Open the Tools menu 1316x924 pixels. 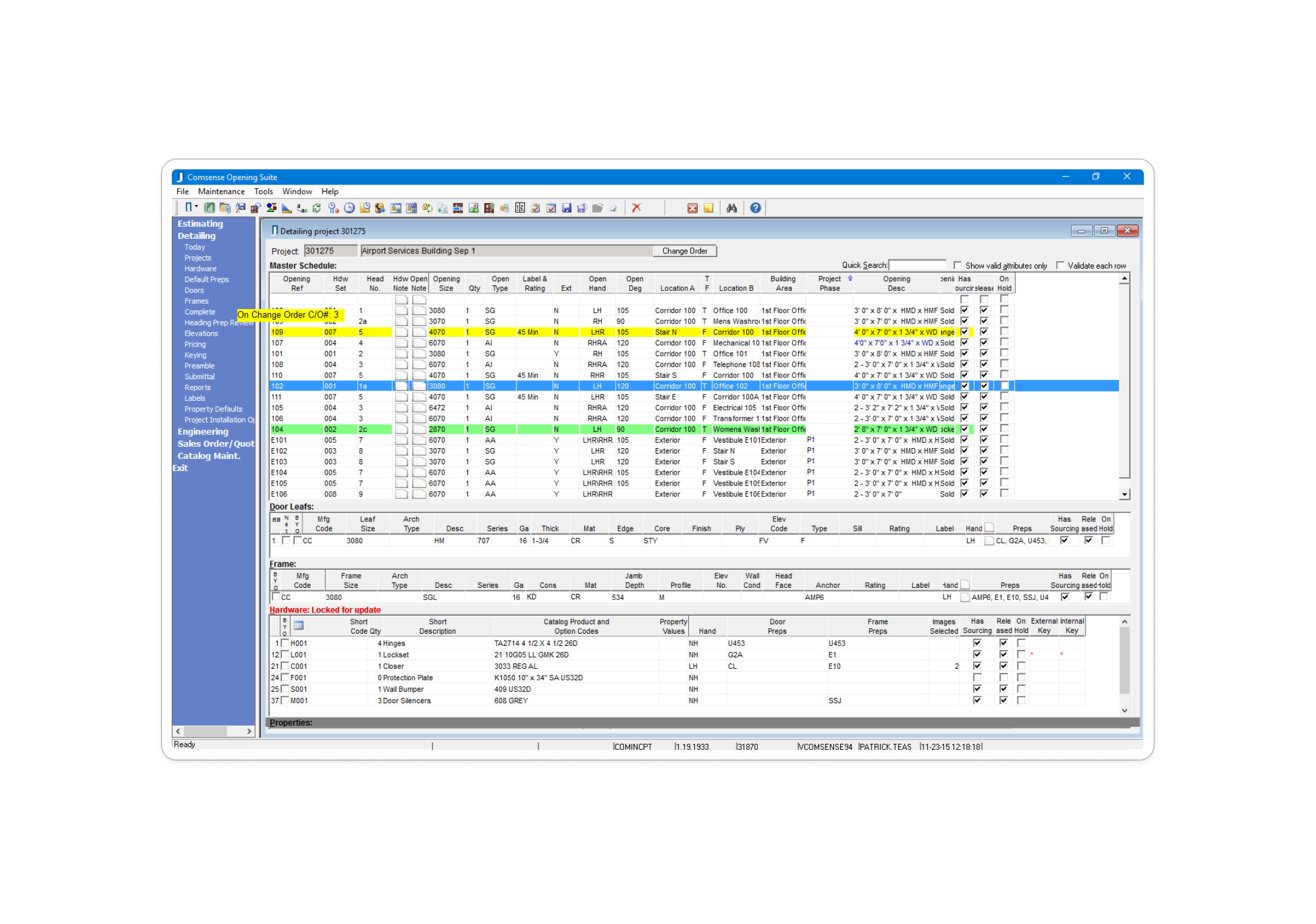click(x=263, y=192)
